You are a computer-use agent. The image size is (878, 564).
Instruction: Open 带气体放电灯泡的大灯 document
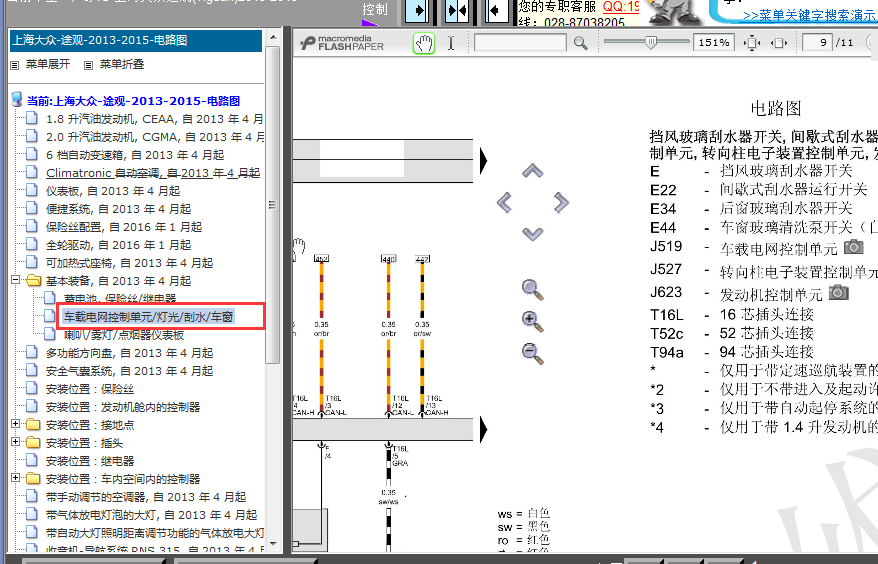[x=151, y=514]
